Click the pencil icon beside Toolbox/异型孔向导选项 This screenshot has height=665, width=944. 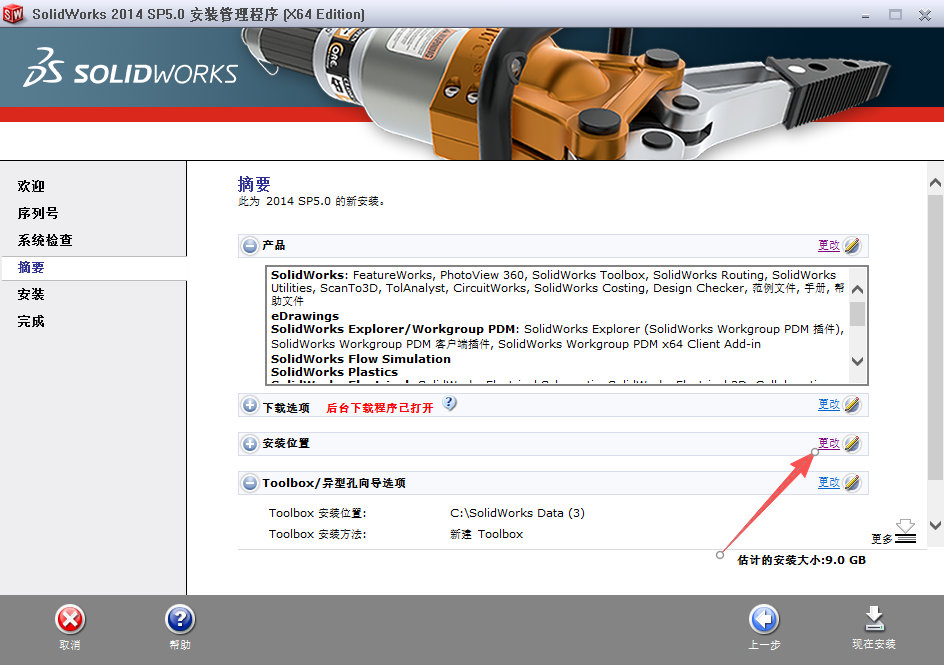coord(852,482)
